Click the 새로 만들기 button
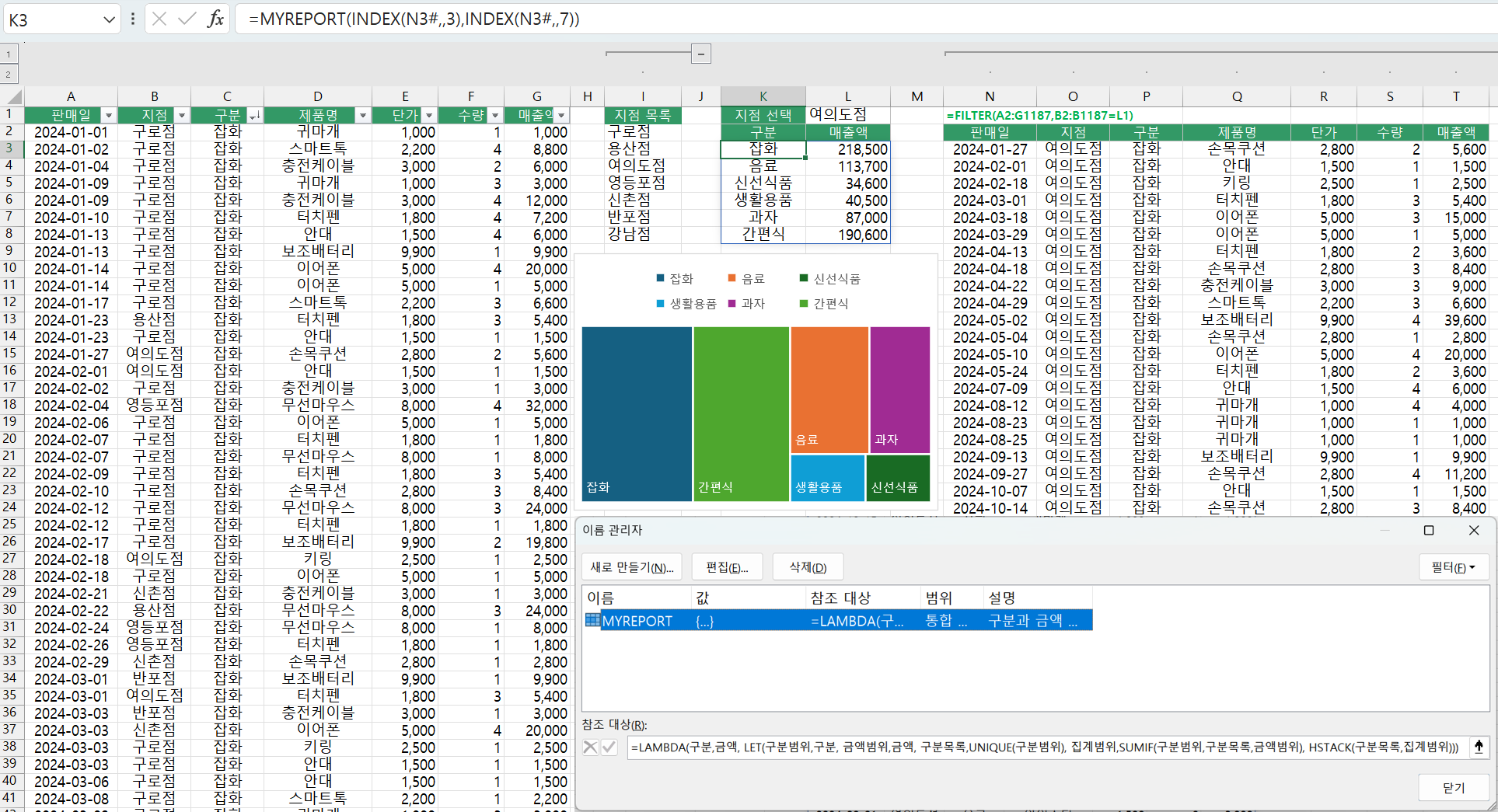This screenshot has height=812, width=1498. 632,567
